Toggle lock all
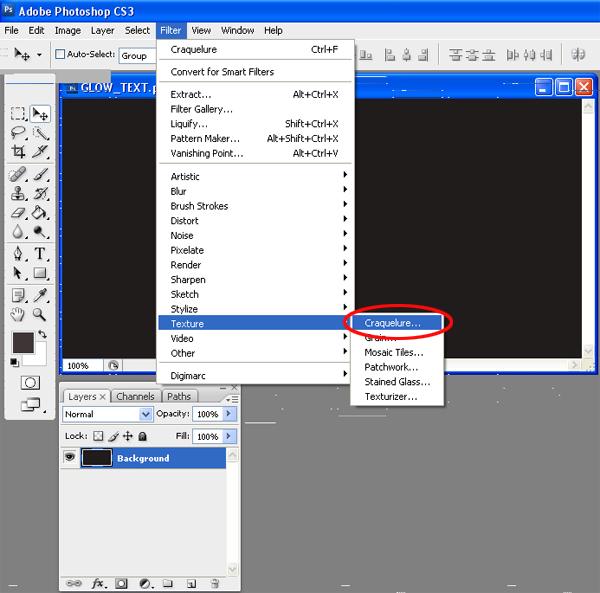The height and width of the screenshot is (593, 600). click(142, 436)
